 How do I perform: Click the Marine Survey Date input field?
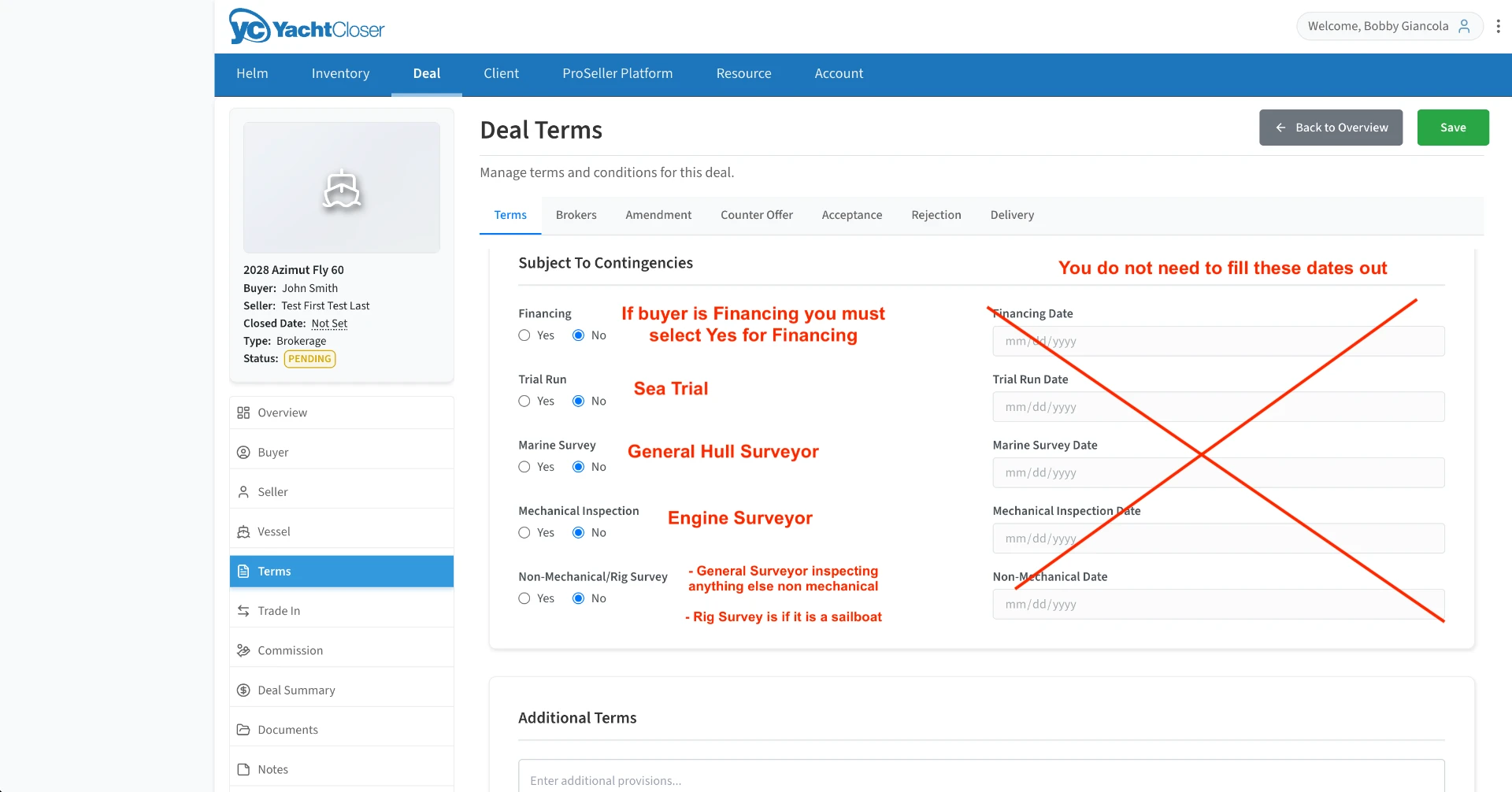[1218, 472]
